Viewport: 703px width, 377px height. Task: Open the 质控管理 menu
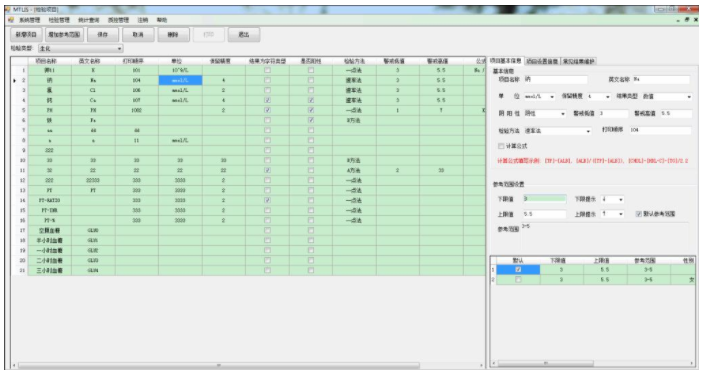[x=118, y=20]
